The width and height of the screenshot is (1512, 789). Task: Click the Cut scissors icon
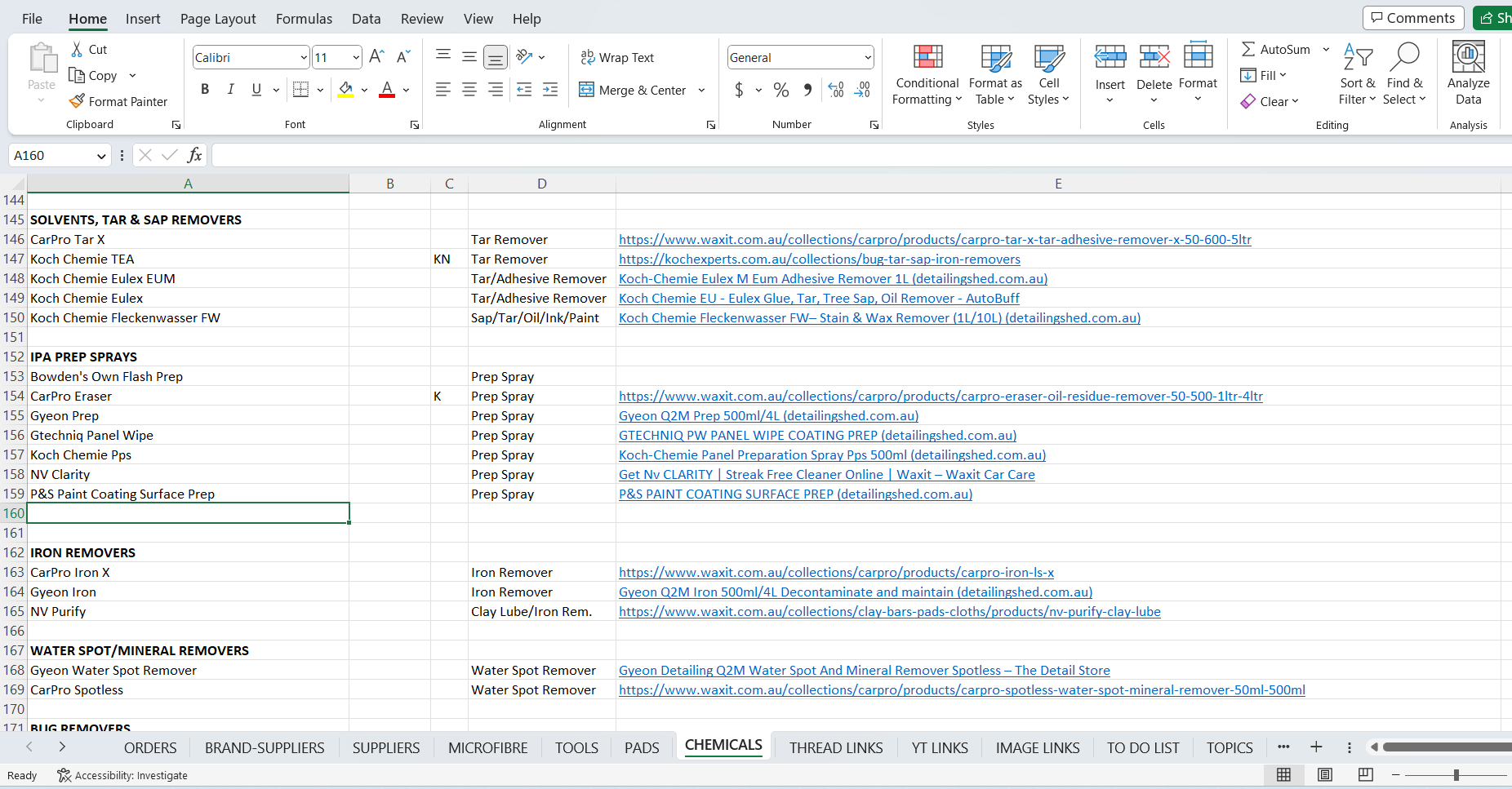(78, 49)
